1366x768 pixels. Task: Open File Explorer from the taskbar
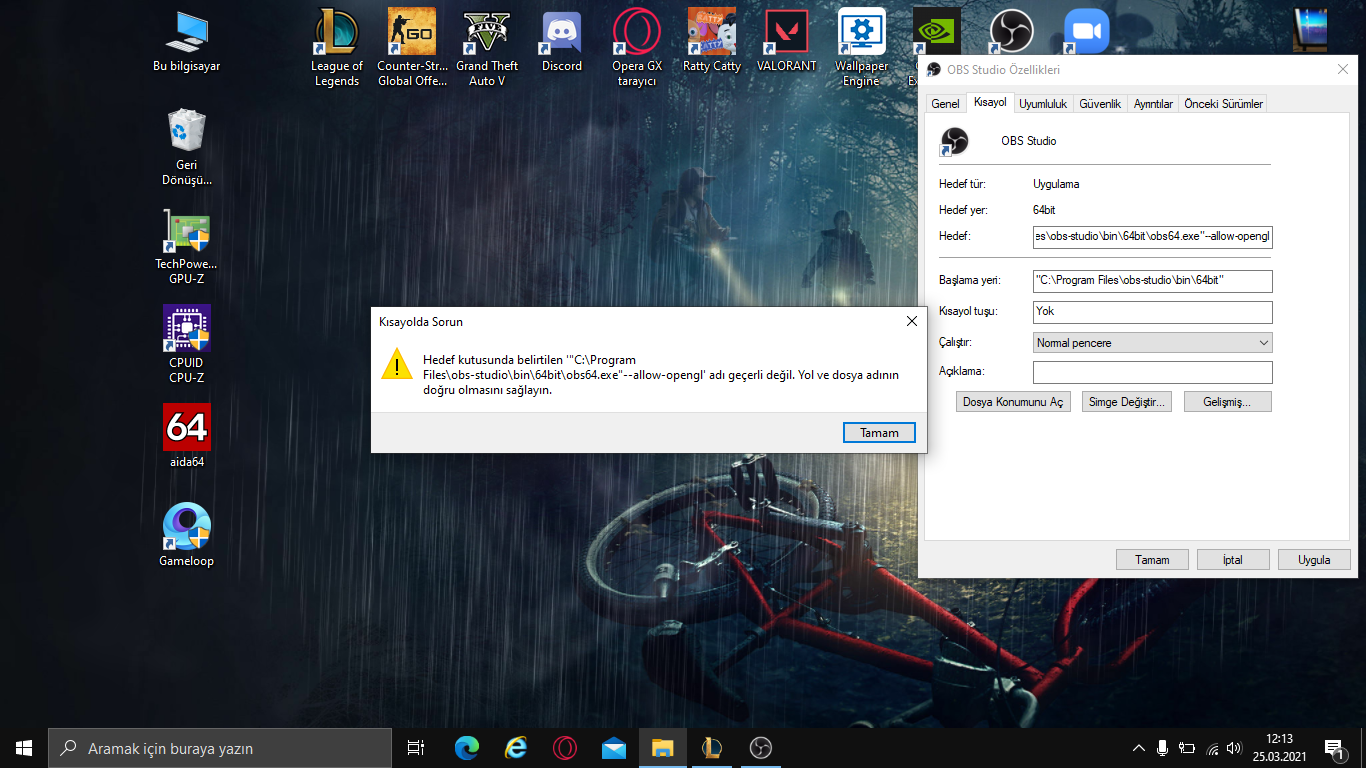pos(663,748)
